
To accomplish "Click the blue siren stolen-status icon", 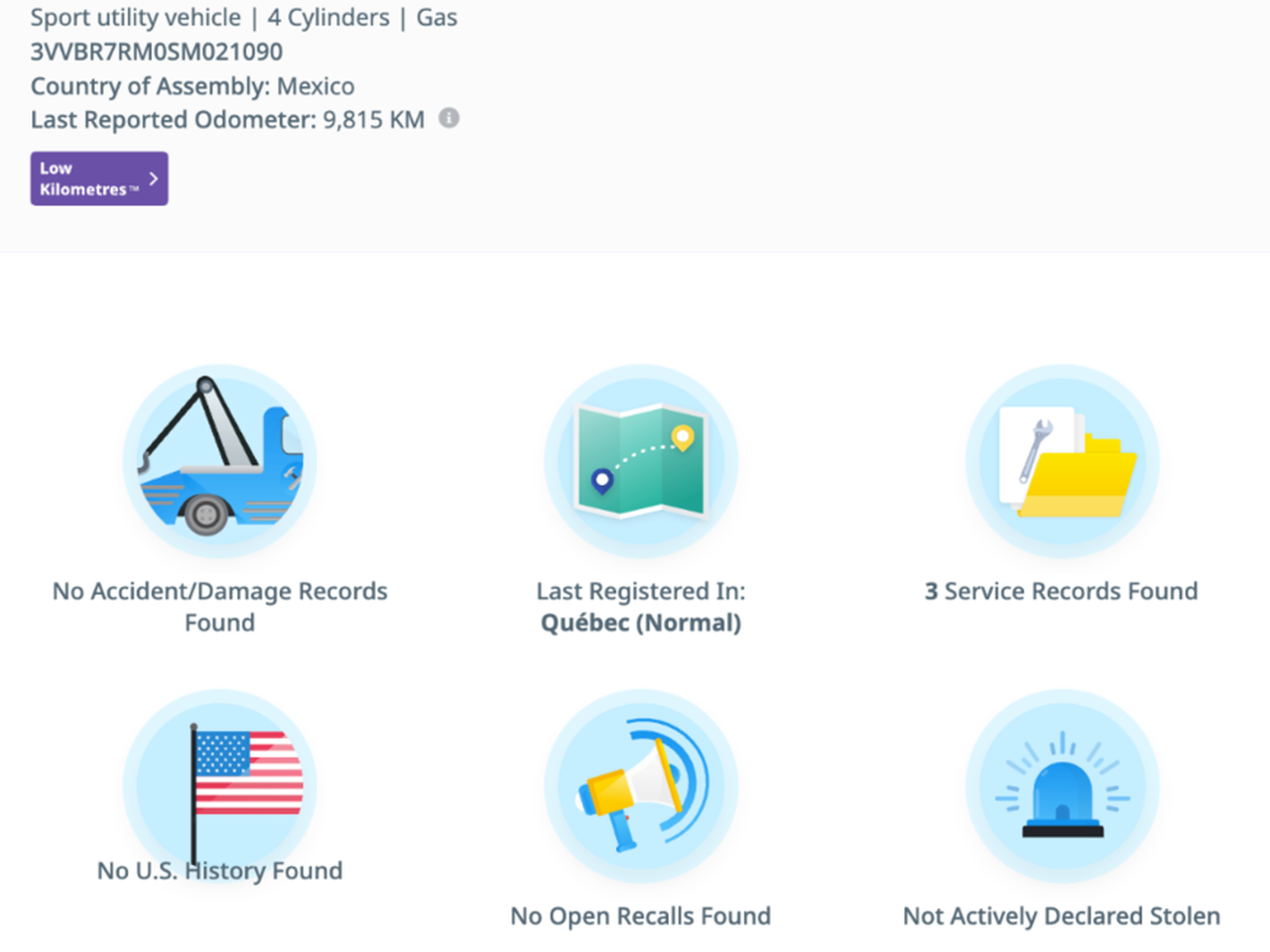I will (1062, 785).
